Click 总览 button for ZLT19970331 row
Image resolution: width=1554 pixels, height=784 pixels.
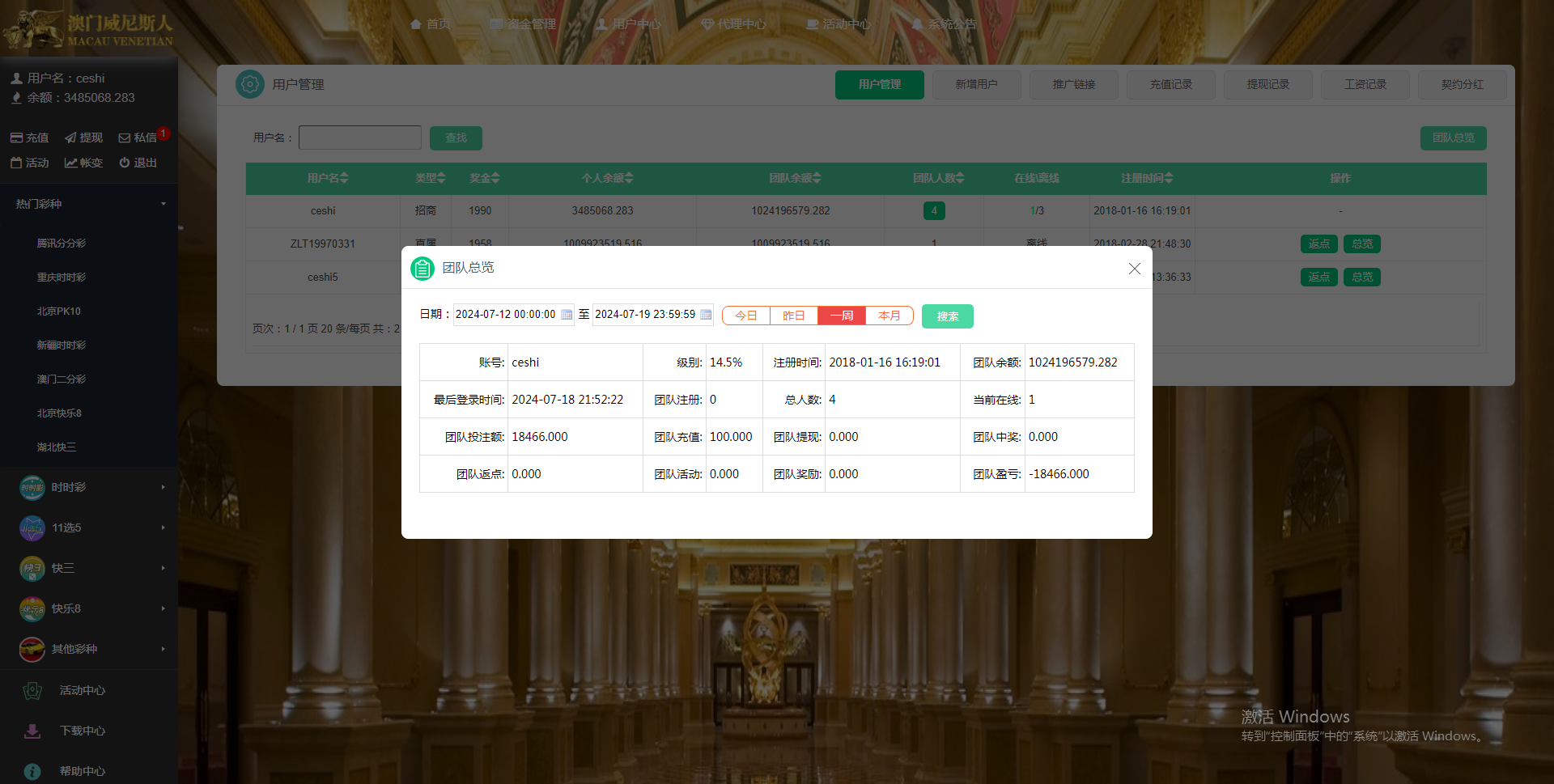click(1361, 244)
